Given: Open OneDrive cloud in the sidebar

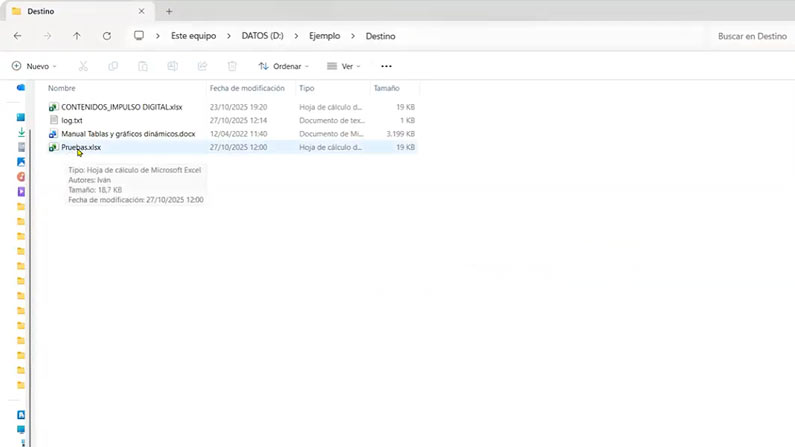Looking at the screenshot, I should coord(21,88).
